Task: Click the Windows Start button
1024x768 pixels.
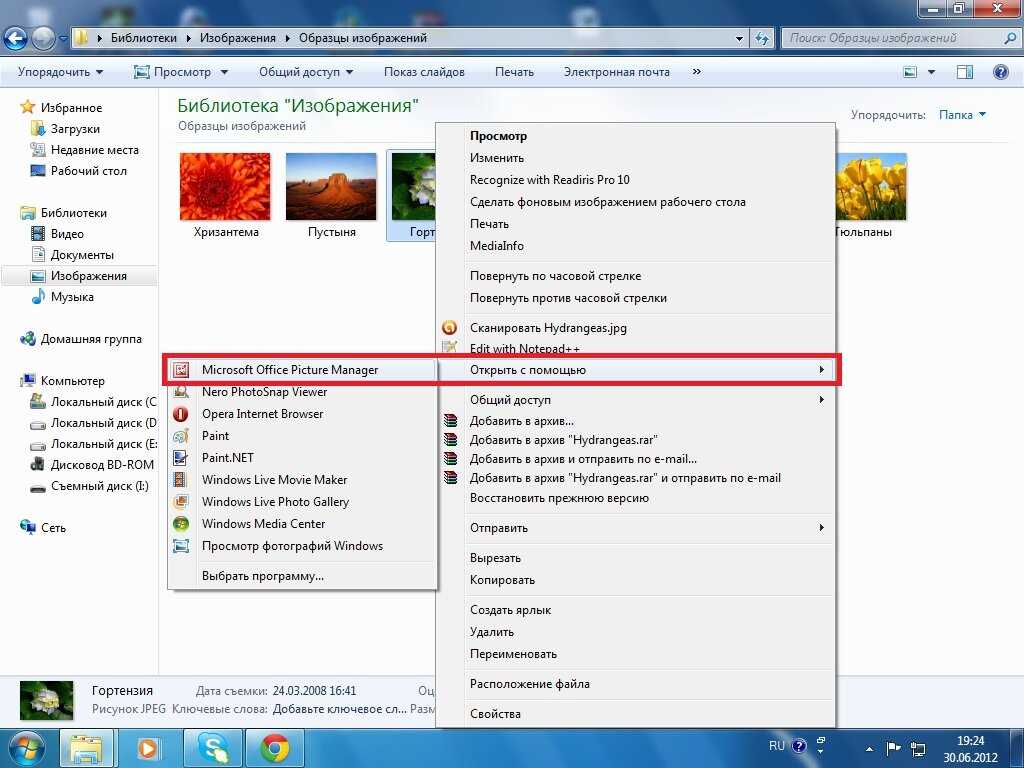Action: click(25, 748)
